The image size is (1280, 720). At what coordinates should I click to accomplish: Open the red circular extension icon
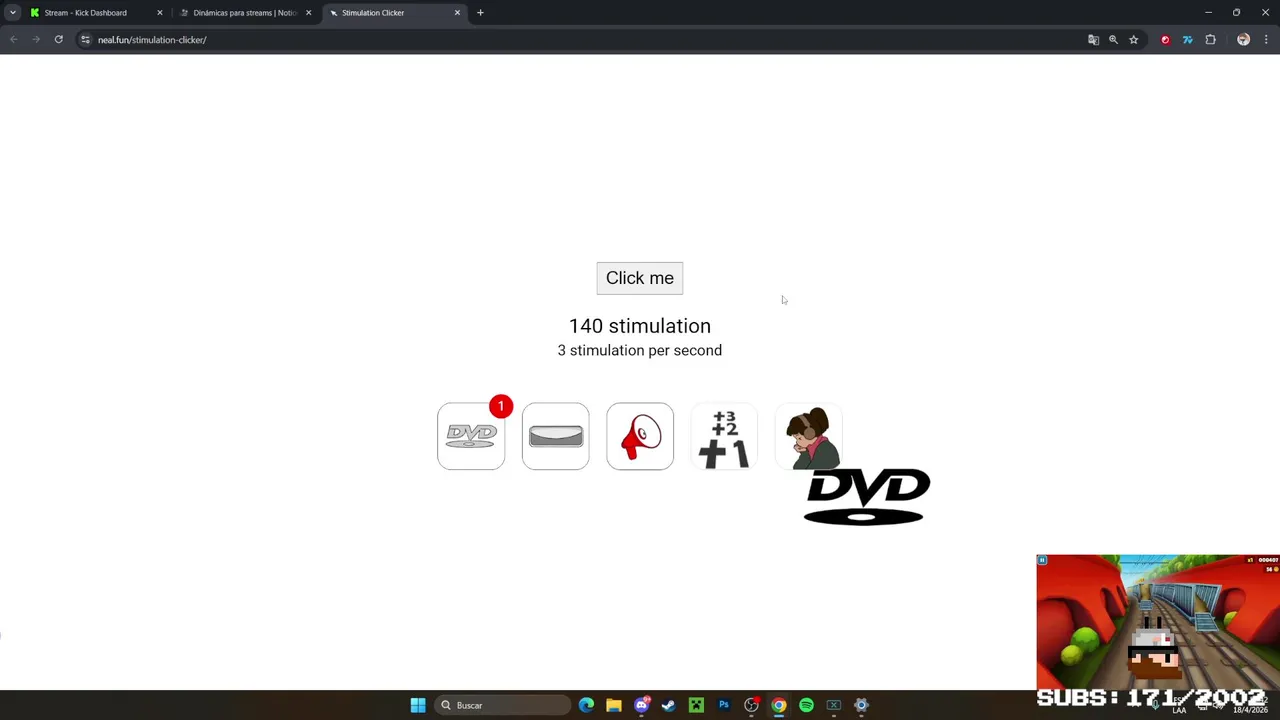[x=1165, y=40]
